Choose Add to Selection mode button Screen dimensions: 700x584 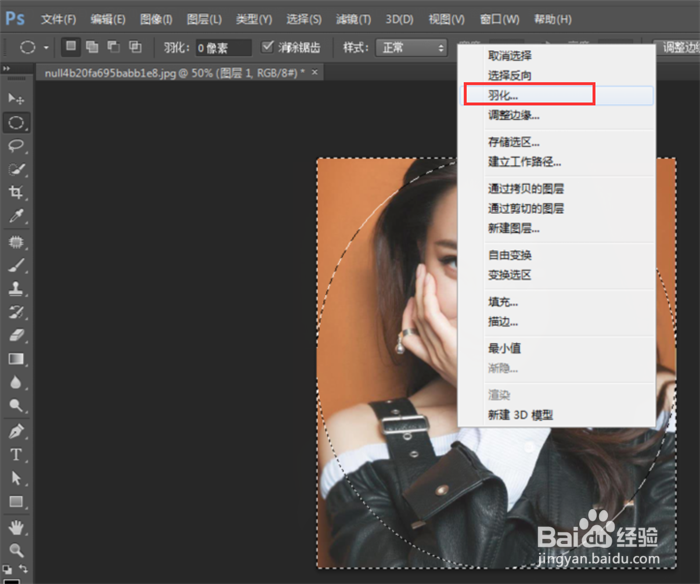point(92,46)
